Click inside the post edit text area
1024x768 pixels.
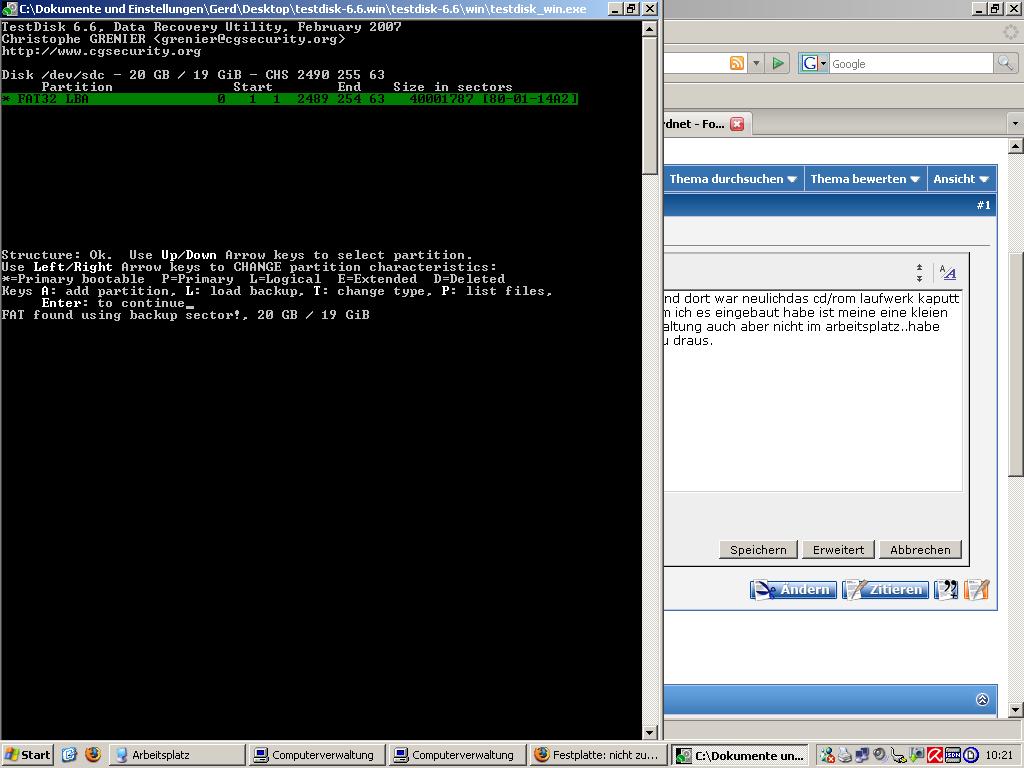[813, 391]
